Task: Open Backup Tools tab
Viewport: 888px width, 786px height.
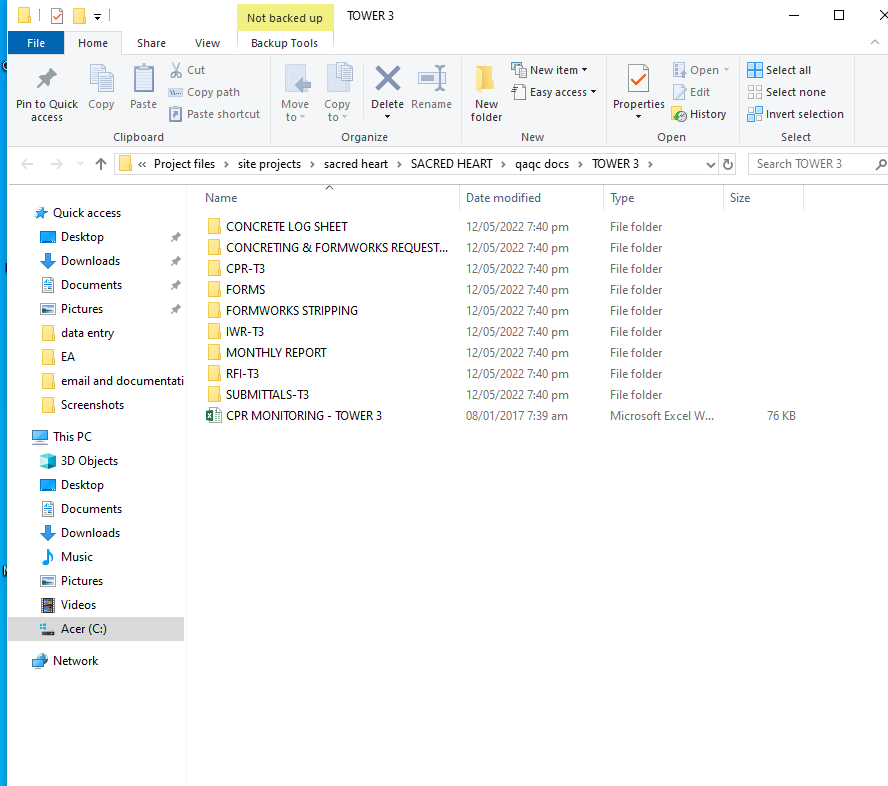Action: pyautogui.click(x=284, y=43)
